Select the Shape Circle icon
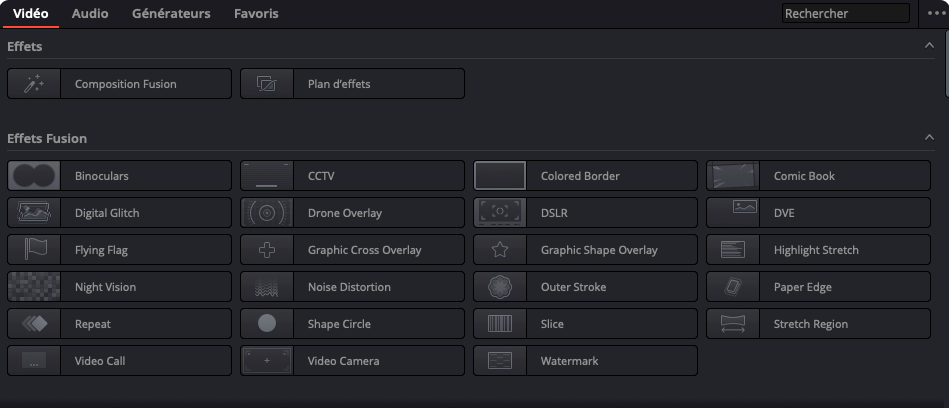 click(x=267, y=324)
